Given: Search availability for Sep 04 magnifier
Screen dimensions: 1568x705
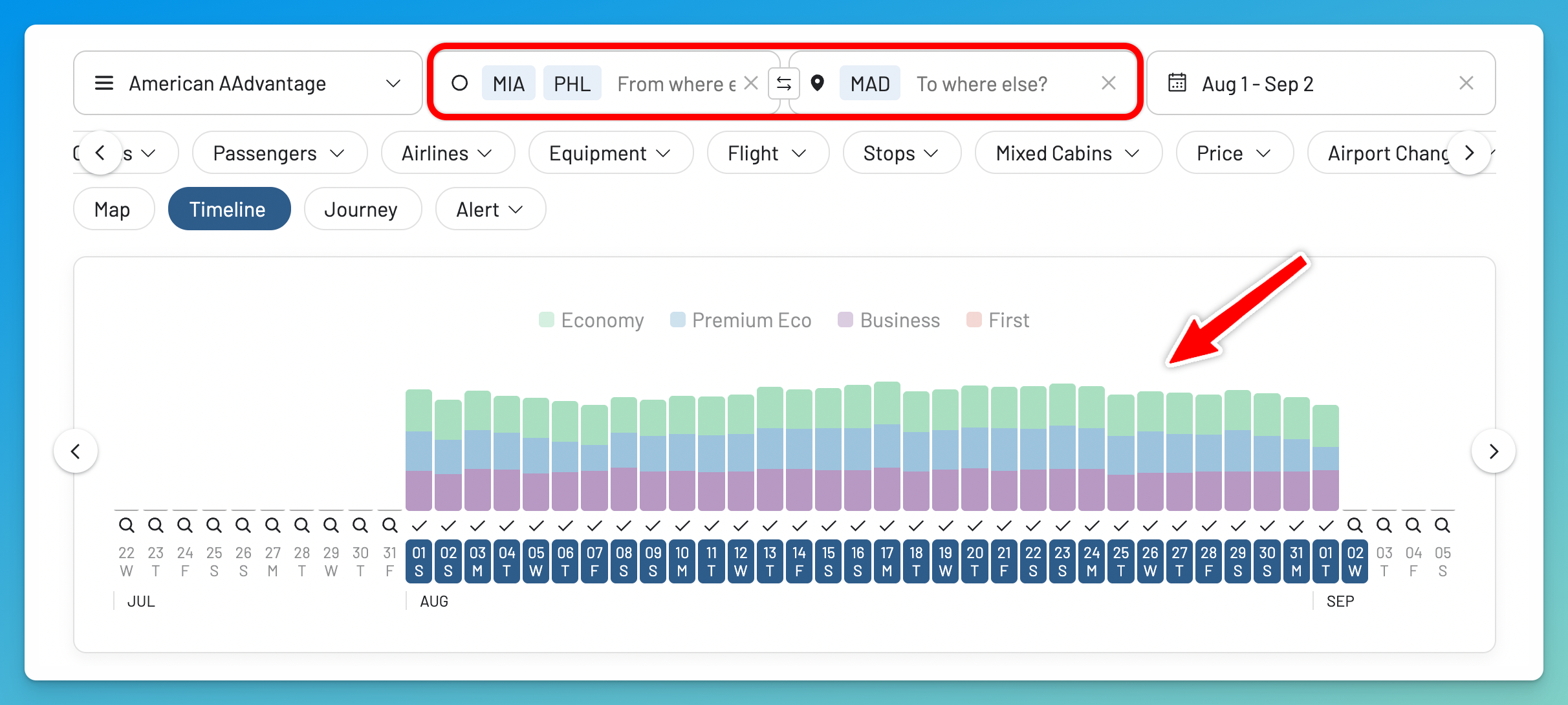Looking at the screenshot, I should 1413,525.
